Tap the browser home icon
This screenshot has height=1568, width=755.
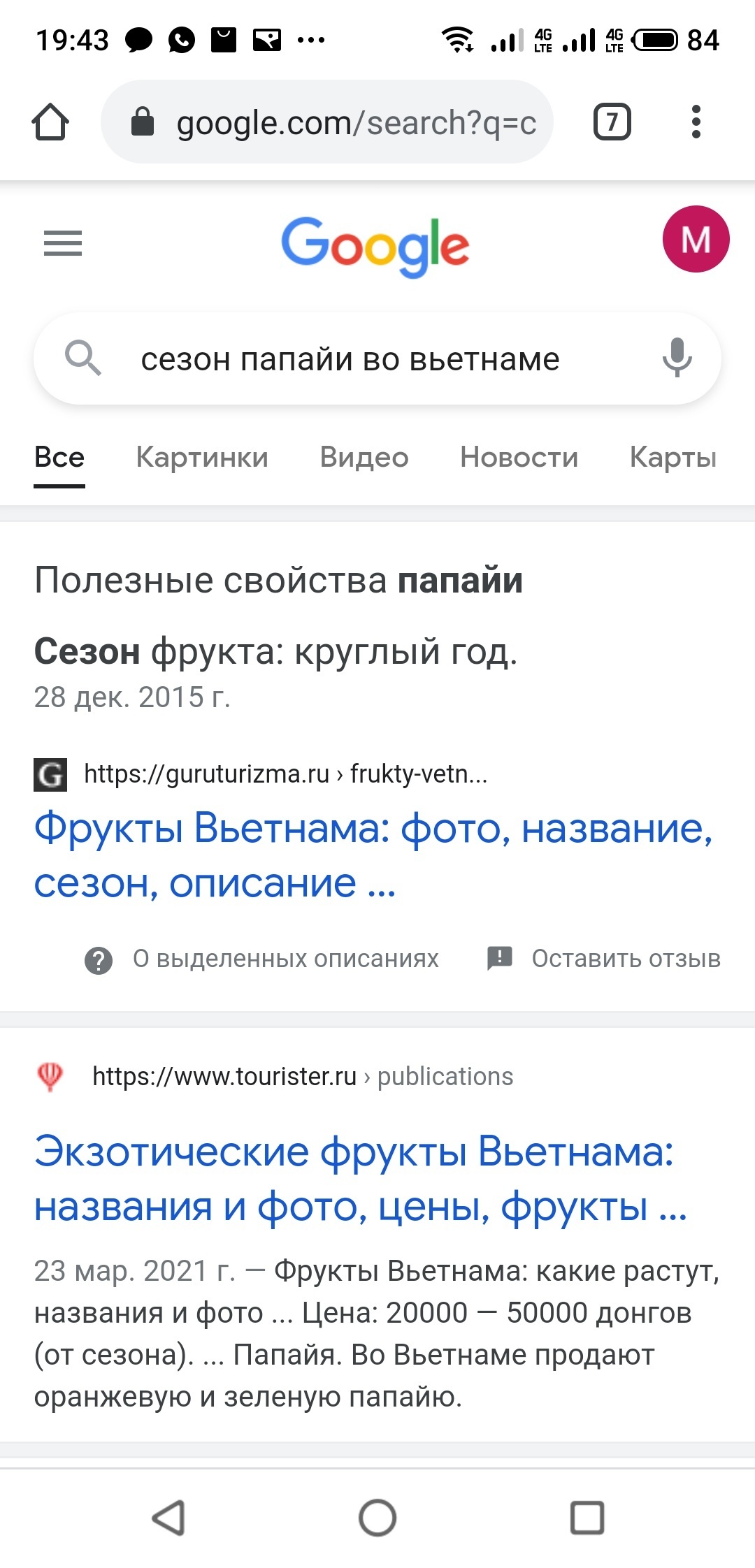pos(50,122)
